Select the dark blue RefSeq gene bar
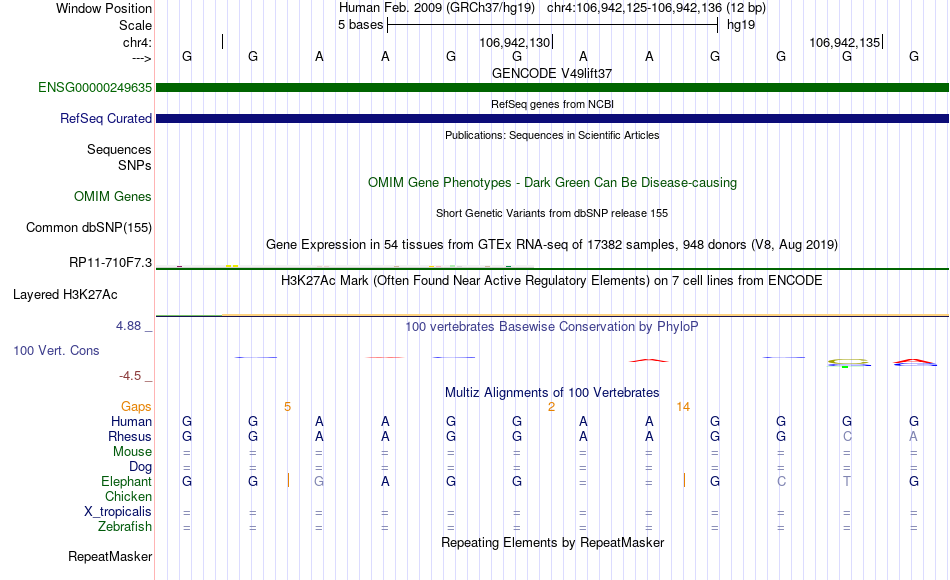The image size is (950, 580). (552, 118)
